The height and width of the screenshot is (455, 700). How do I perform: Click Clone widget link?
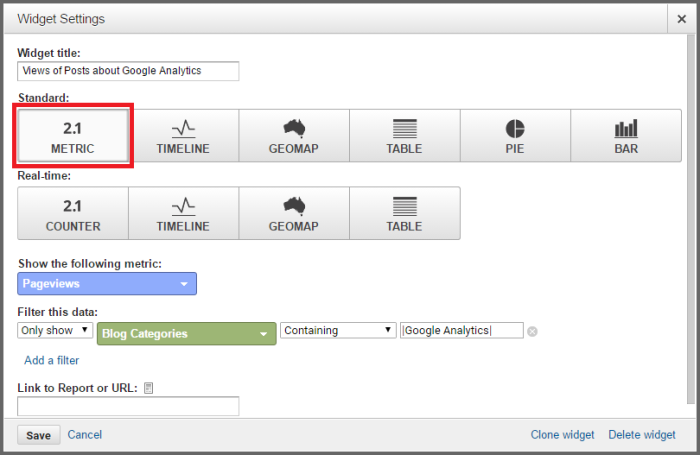[x=562, y=434]
